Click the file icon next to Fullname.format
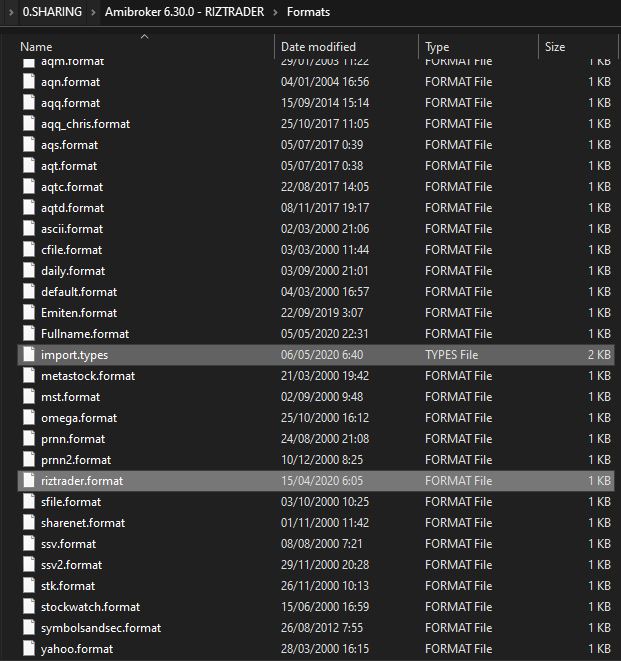This screenshot has width=621, height=661. coord(29,334)
